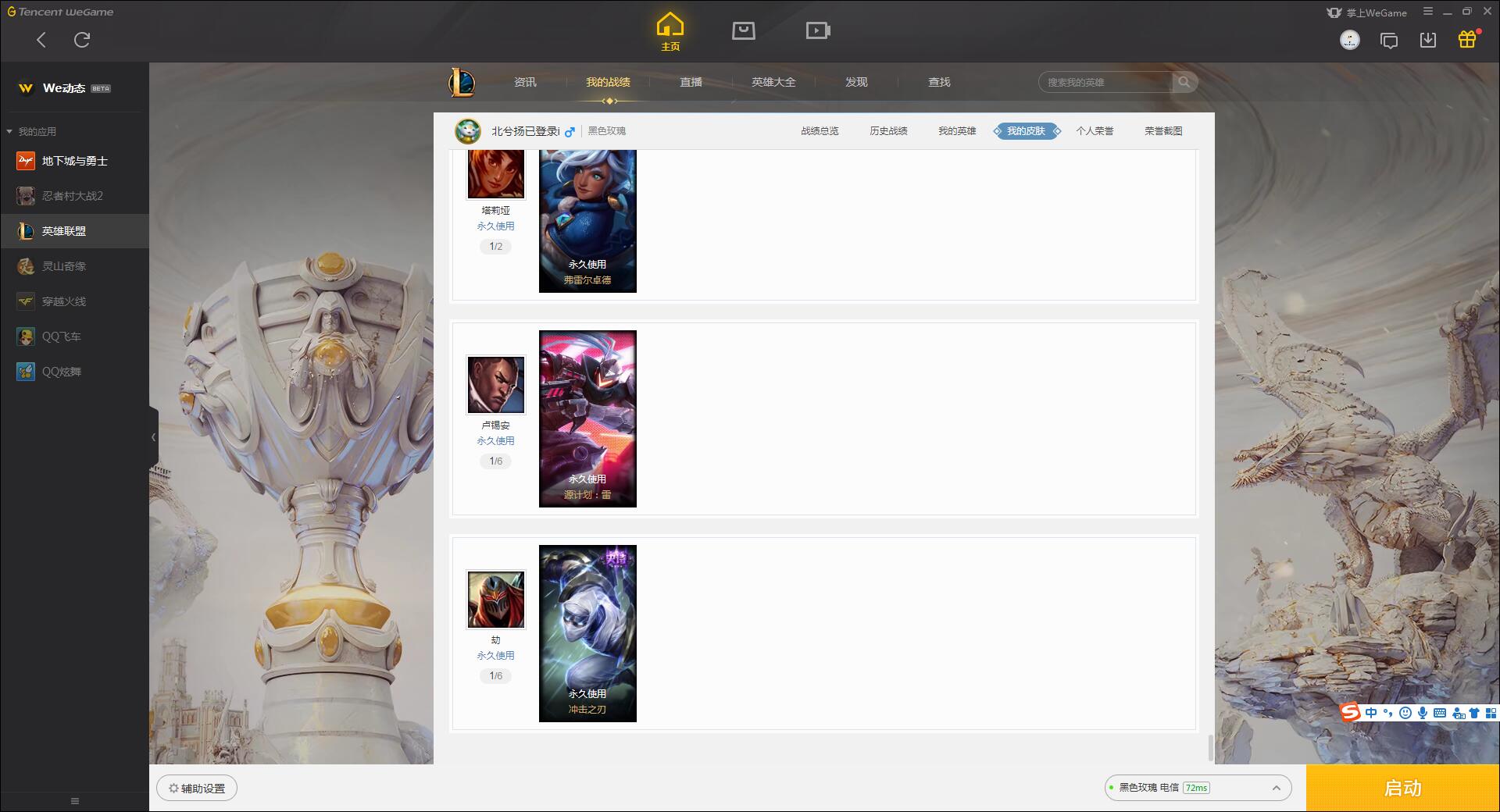Open We动态 in sidebar

point(74,88)
